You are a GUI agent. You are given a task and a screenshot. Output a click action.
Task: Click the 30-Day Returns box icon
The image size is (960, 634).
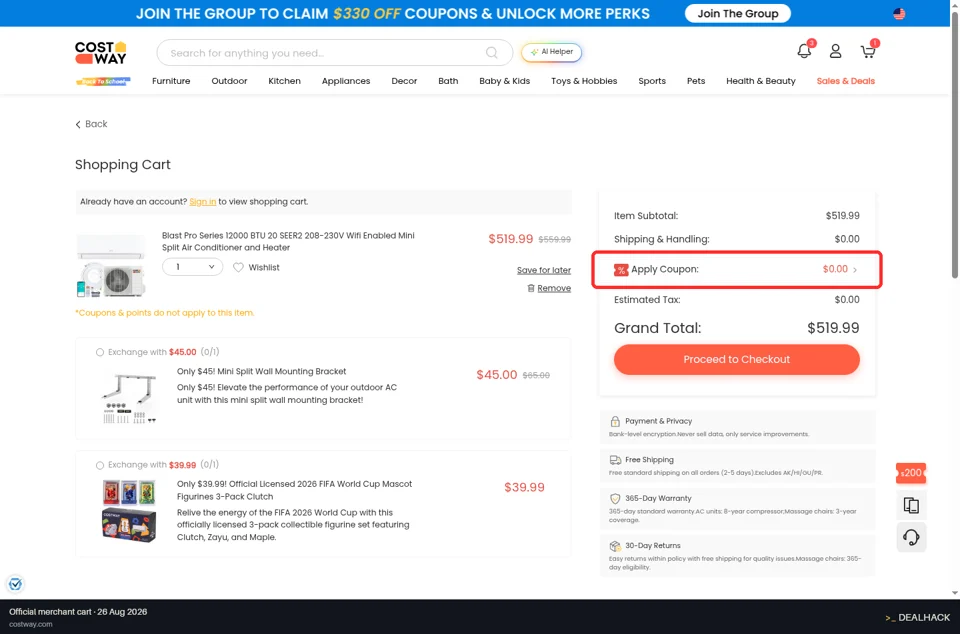pyautogui.click(x=615, y=546)
